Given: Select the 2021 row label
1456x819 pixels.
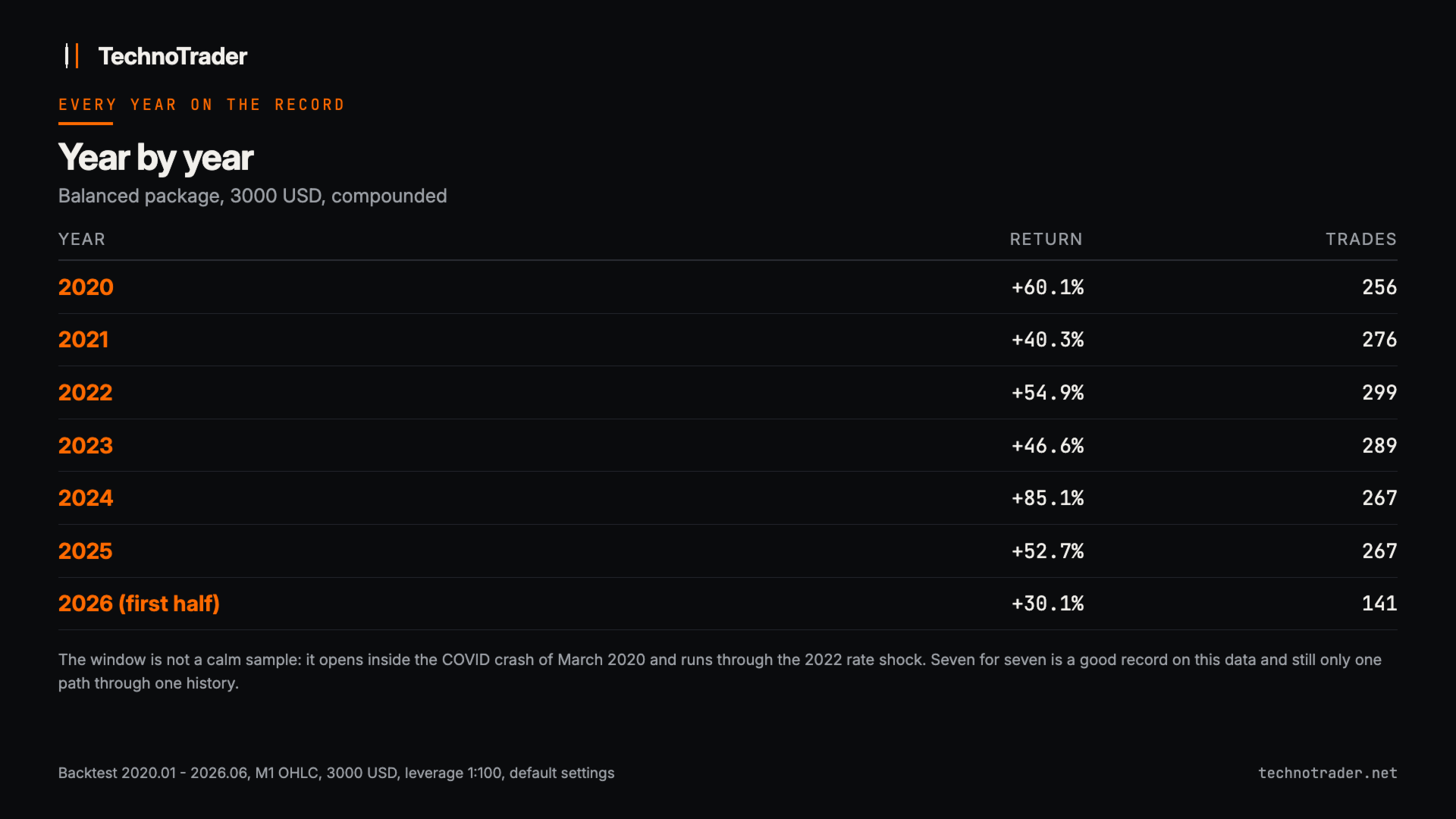Looking at the screenshot, I should (83, 340).
